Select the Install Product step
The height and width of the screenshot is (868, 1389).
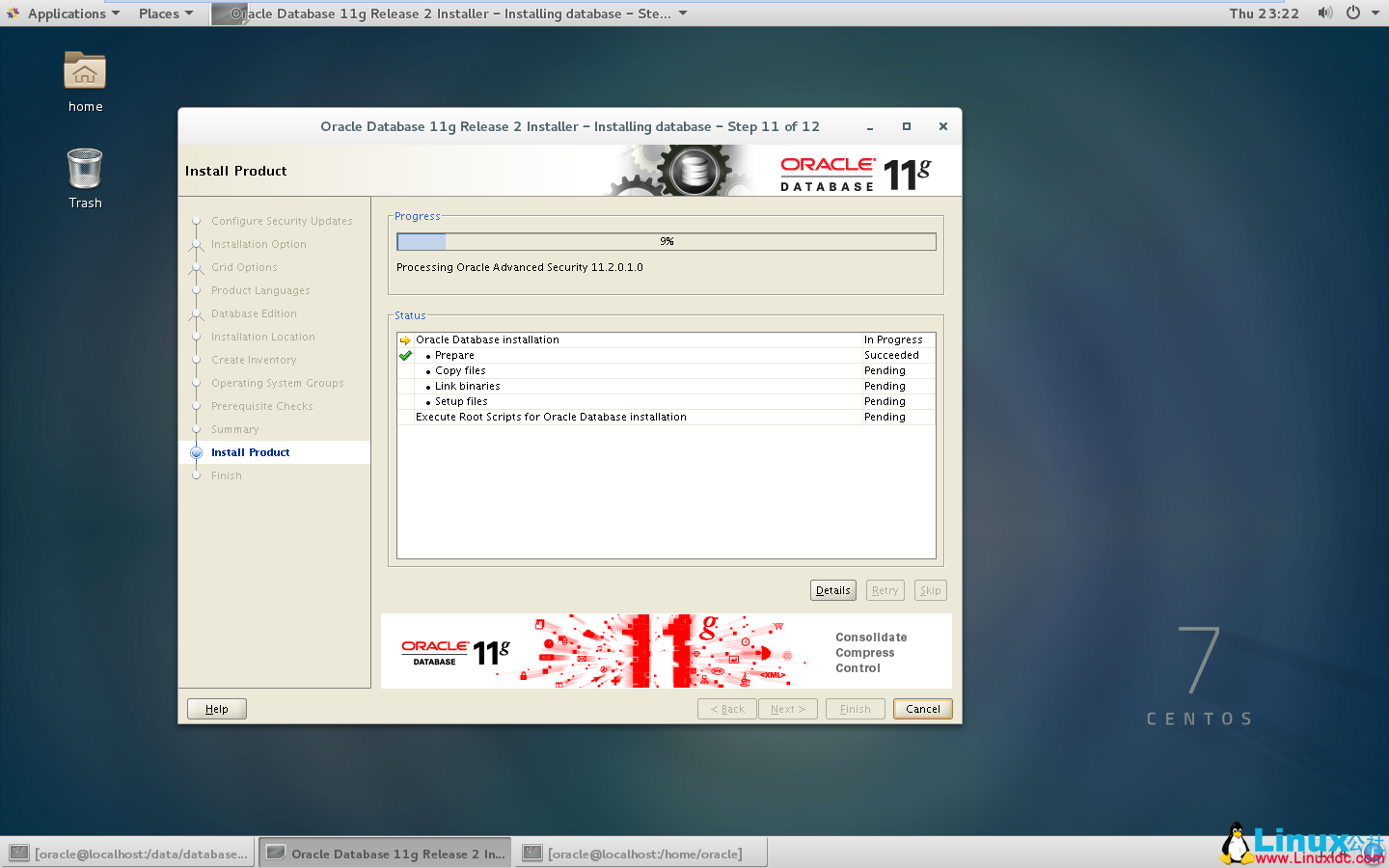click(275, 452)
